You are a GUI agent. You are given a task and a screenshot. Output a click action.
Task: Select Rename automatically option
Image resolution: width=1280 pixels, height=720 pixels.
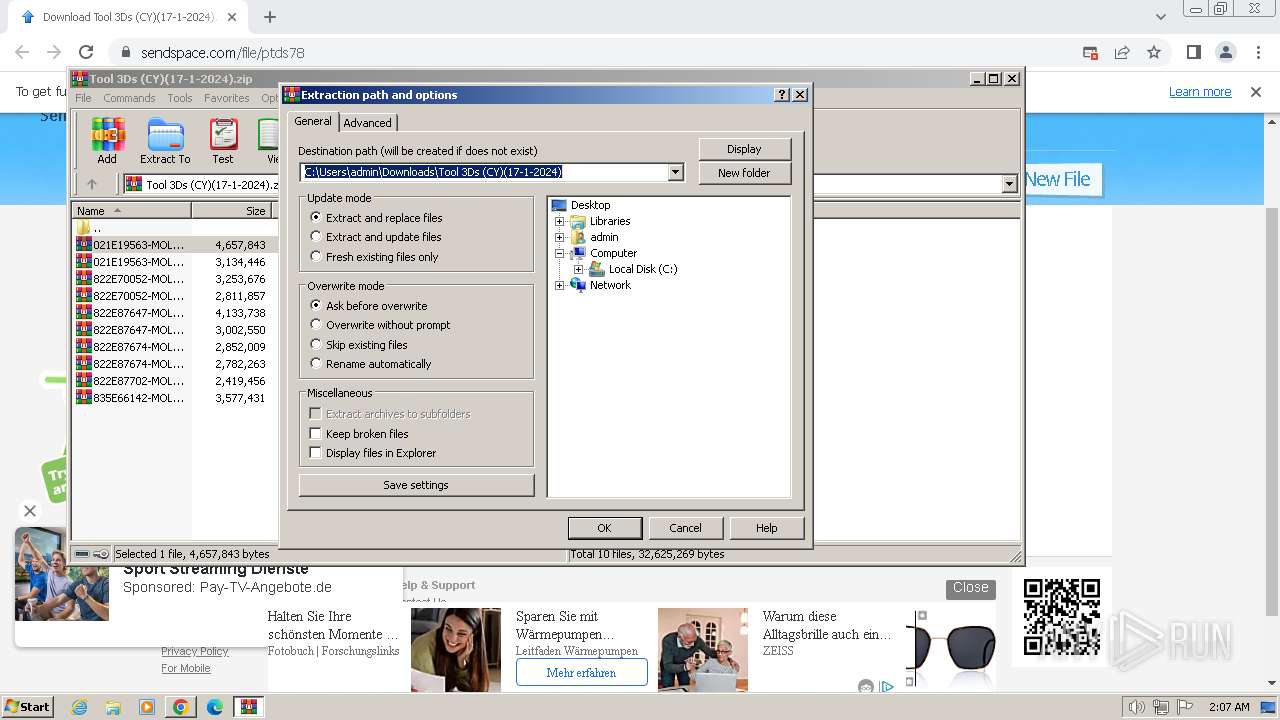pyautogui.click(x=370, y=364)
